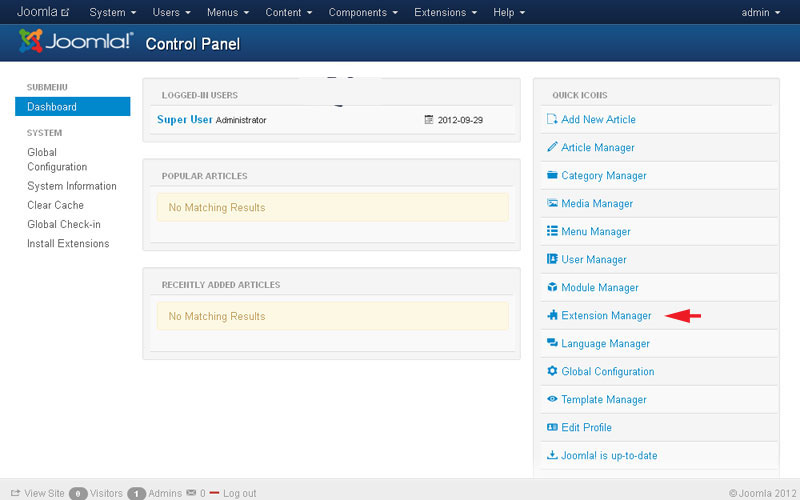Expand the Content dropdown
This screenshot has height=500, width=800.
tap(288, 12)
